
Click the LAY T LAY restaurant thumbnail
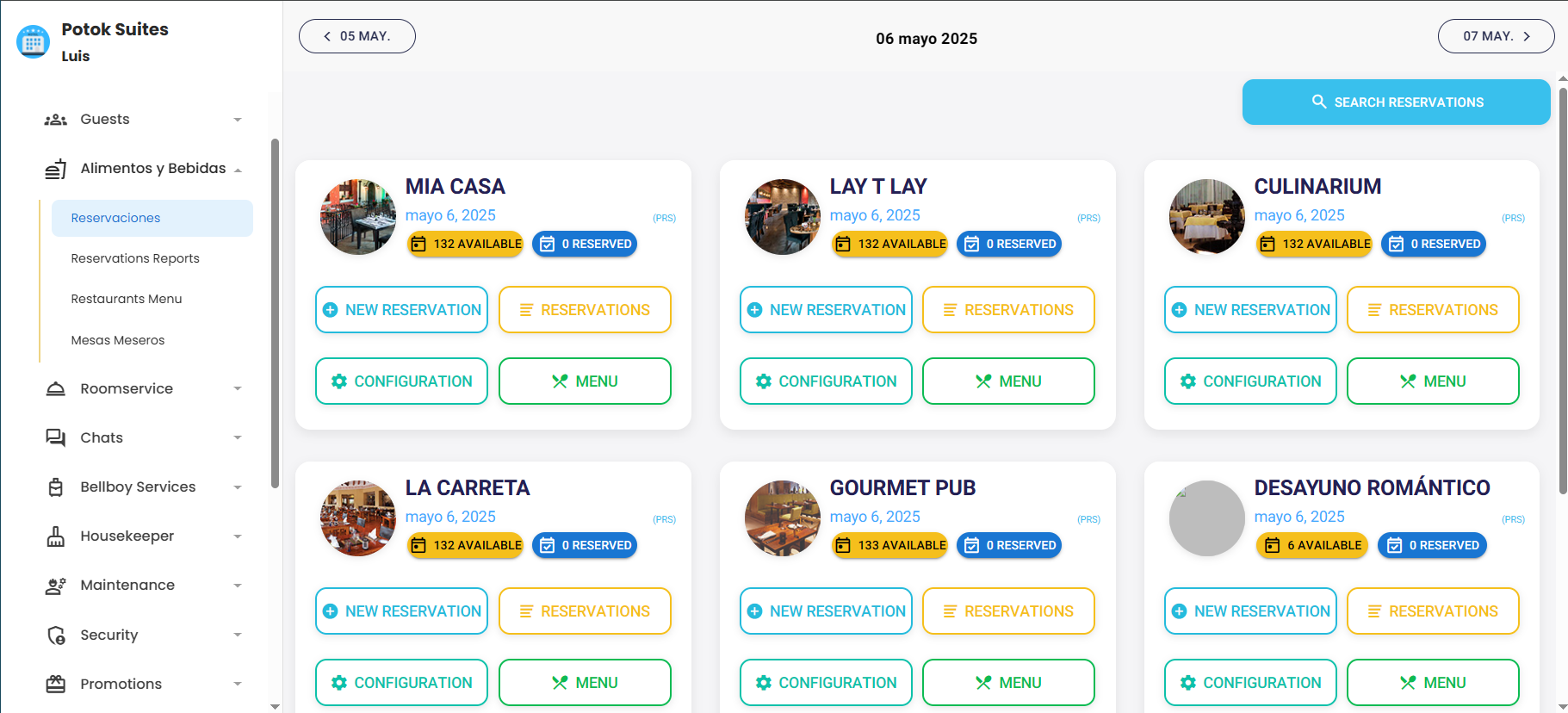[783, 217]
